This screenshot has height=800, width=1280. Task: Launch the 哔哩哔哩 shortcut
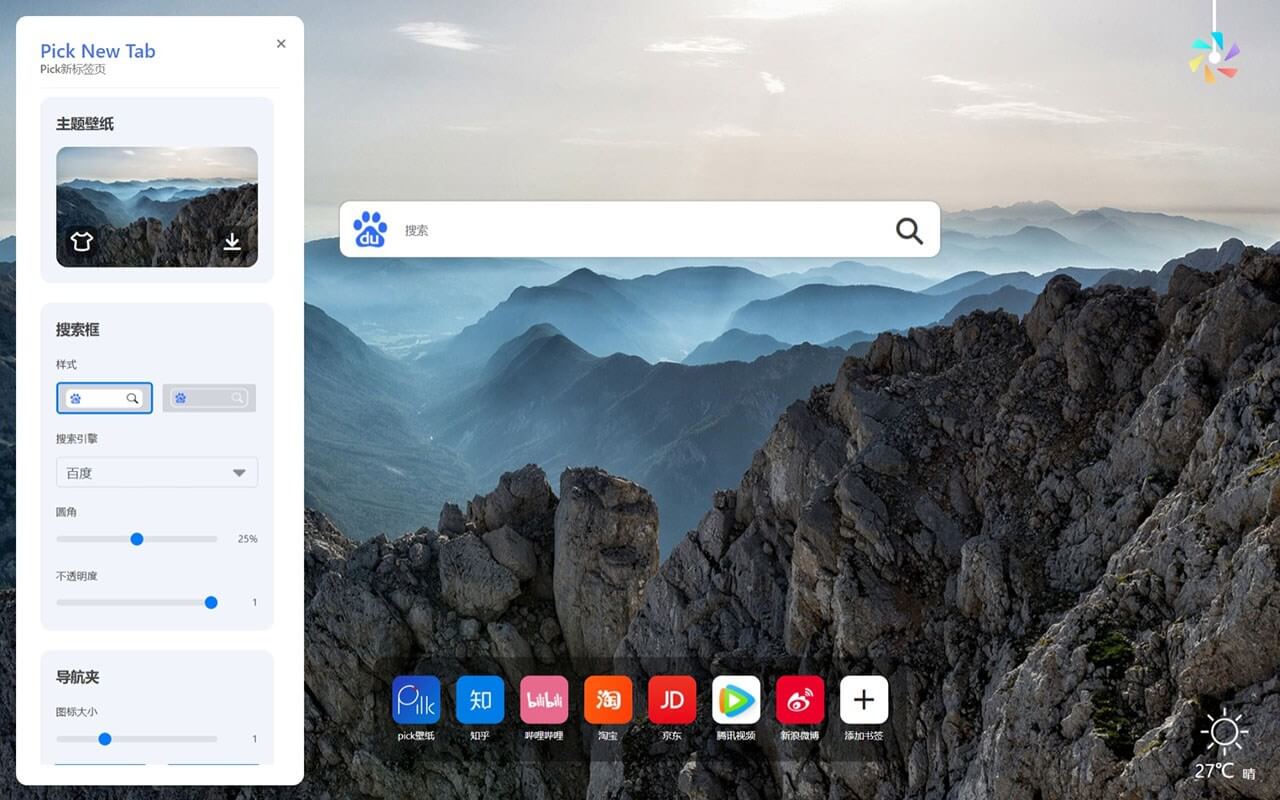[544, 700]
